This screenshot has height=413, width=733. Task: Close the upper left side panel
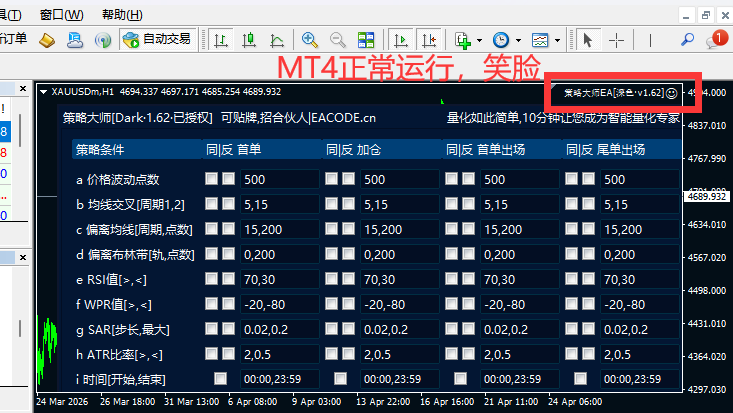click(x=23, y=88)
